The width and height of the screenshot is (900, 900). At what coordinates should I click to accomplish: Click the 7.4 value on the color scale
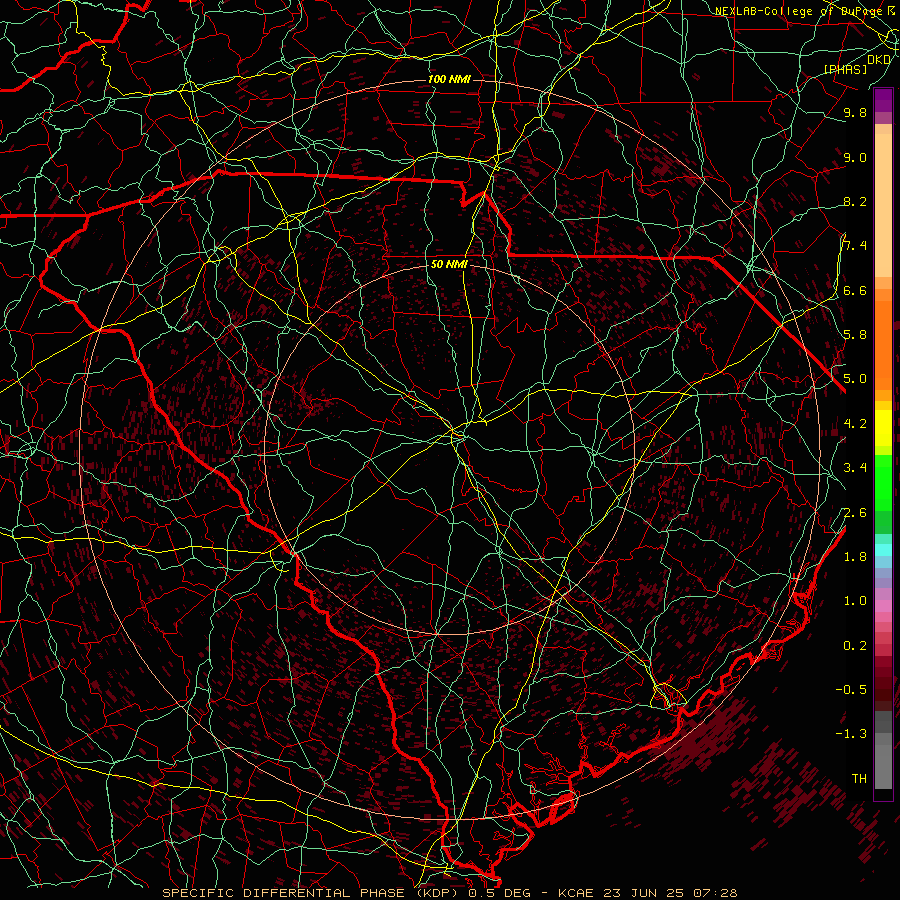click(855, 246)
